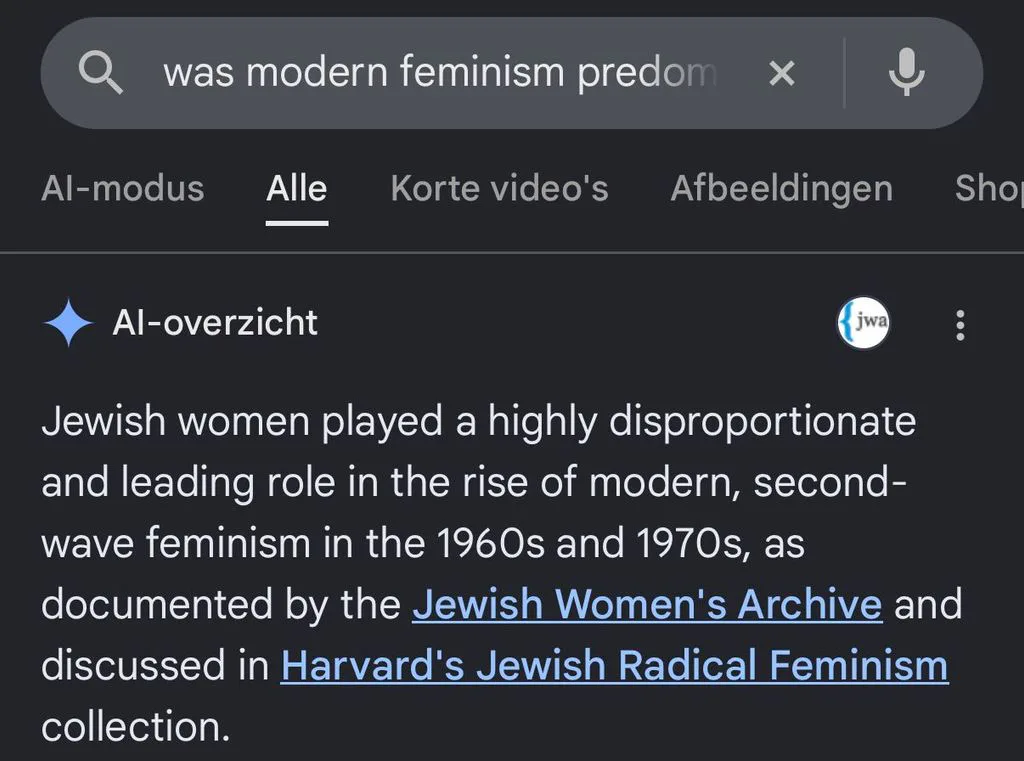Focus the 'was modern feminism' search field
This screenshot has width=1024, height=761.
point(440,72)
